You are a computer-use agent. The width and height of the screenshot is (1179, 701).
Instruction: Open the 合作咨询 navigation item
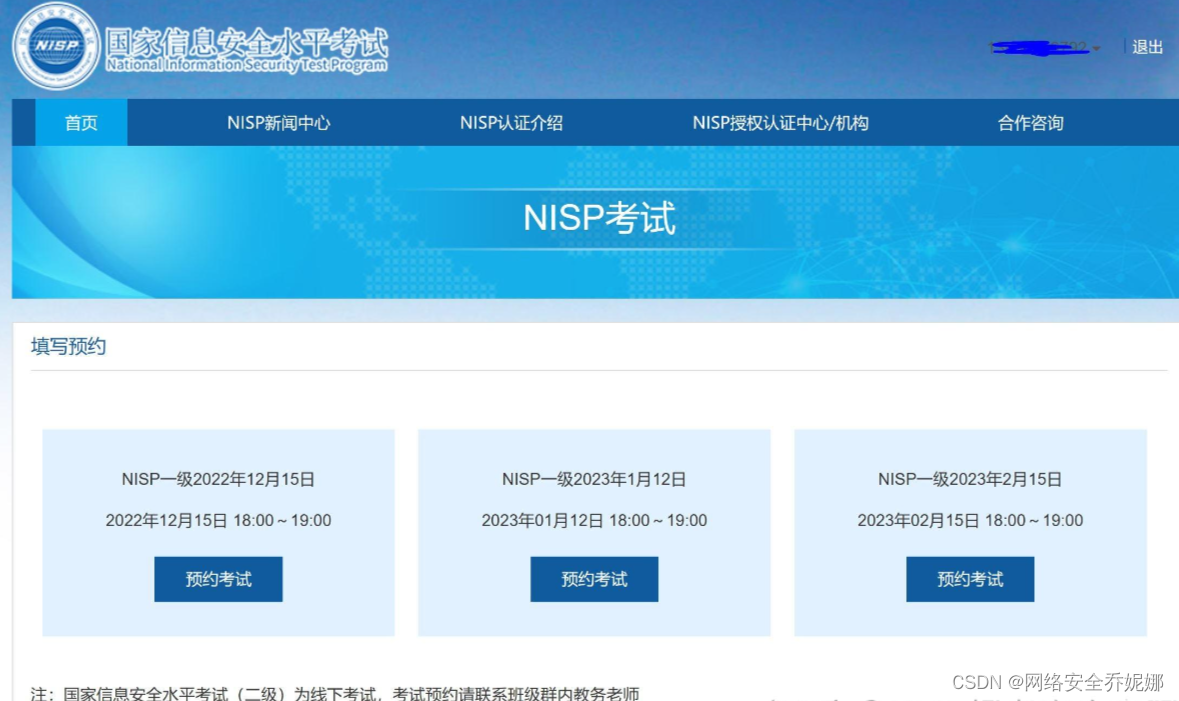tap(1030, 122)
